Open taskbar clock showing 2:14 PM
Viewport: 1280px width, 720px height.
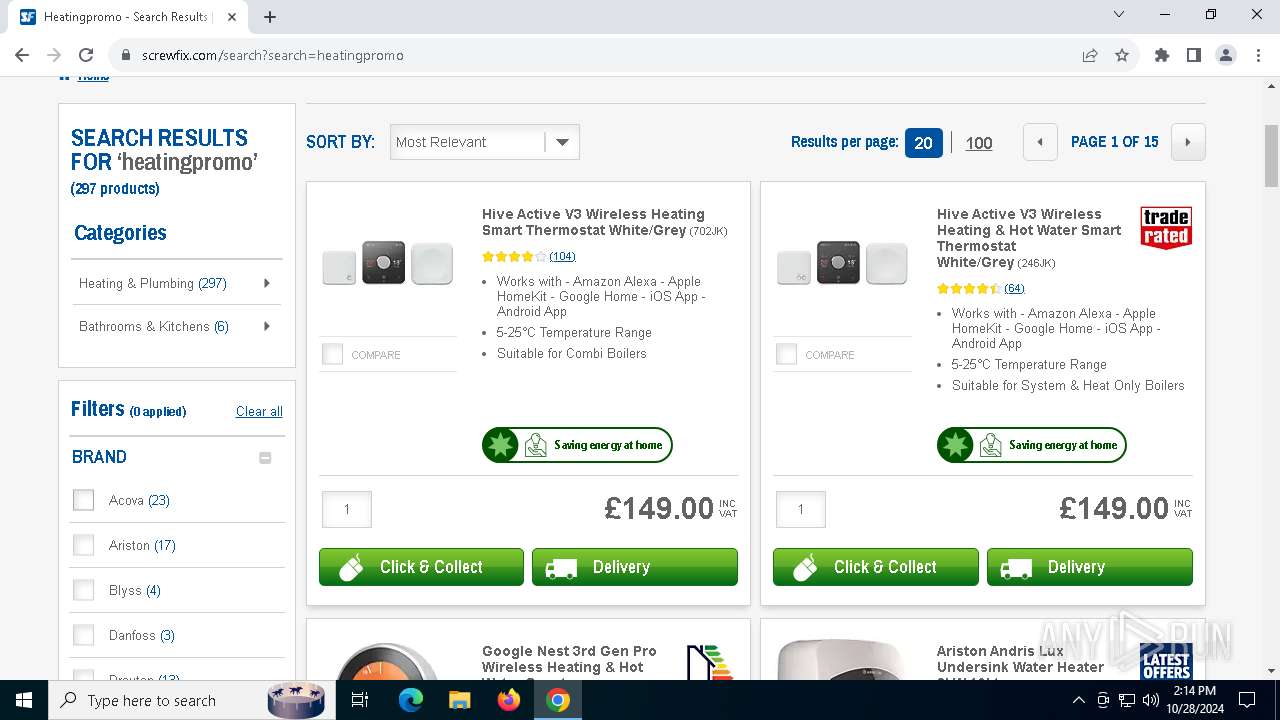[x=1194, y=700]
